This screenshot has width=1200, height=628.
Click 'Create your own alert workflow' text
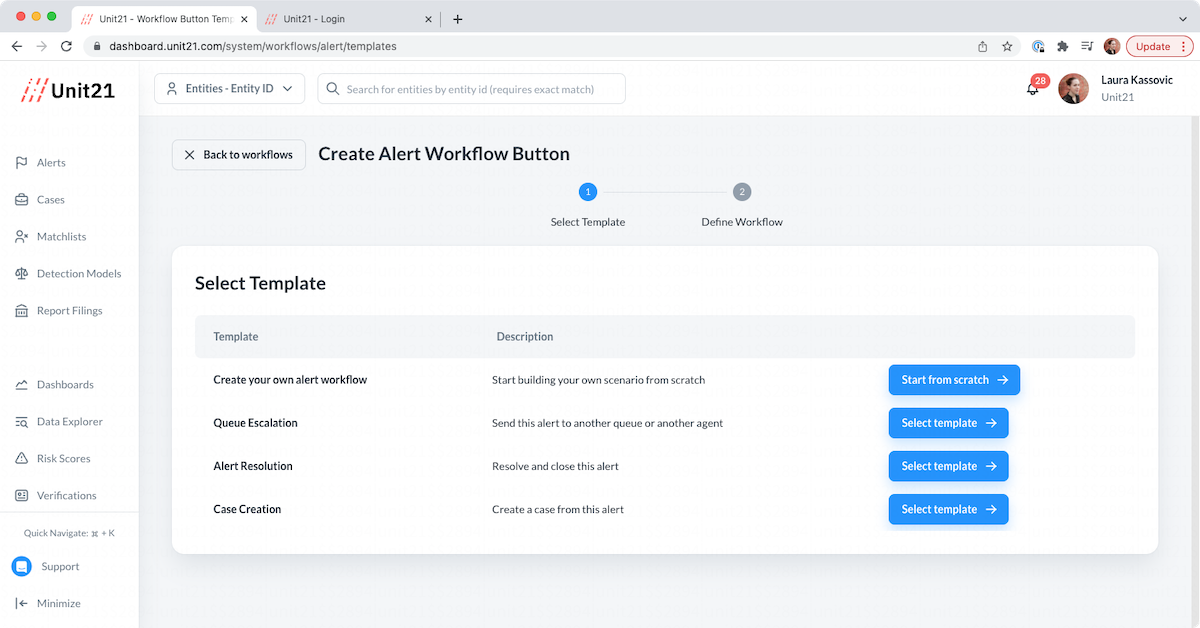point(290,380)
